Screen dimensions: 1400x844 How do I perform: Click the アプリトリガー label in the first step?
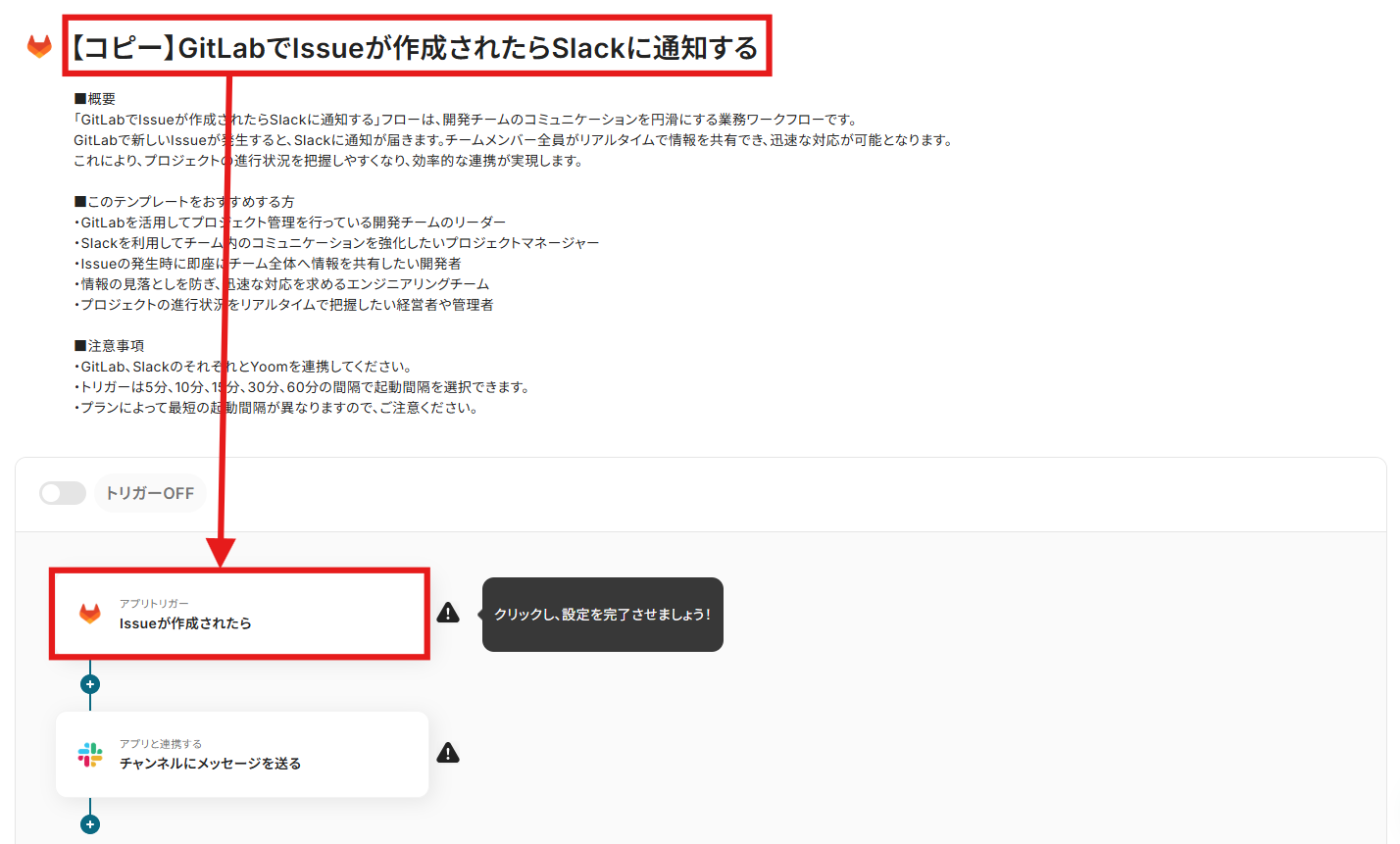[154, 604]
